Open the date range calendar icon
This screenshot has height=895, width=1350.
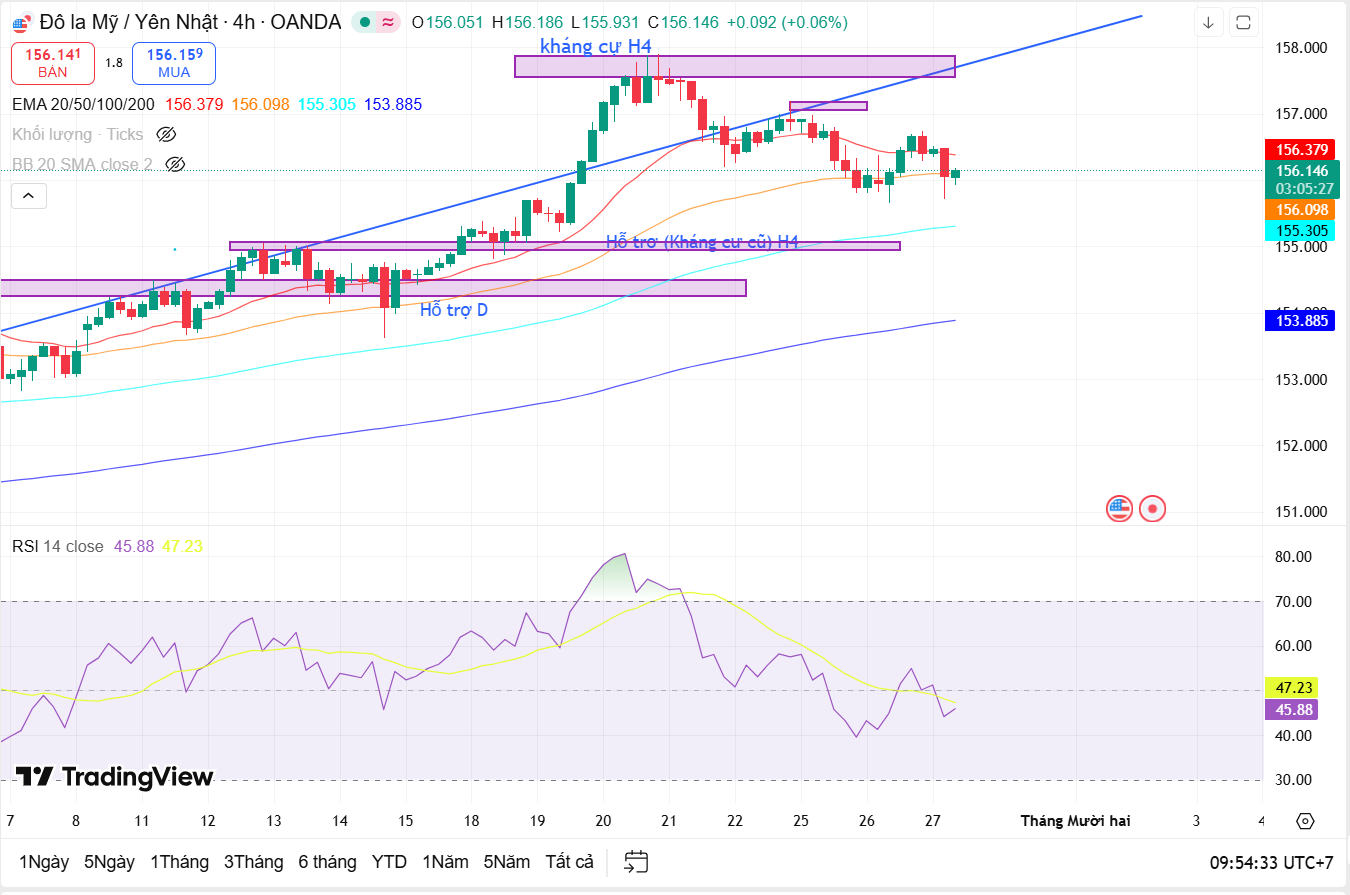click(x=636, y=861)
